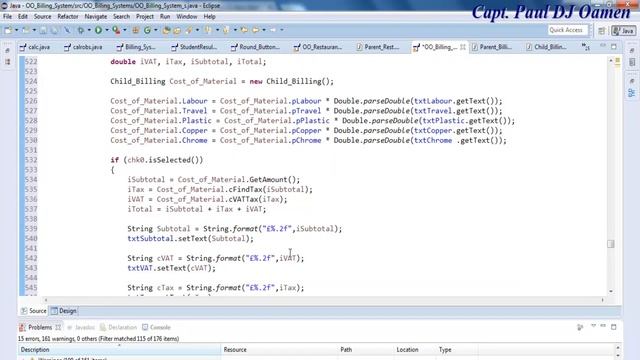Click the New Java Package icon
Viewport: 640px width, 360px height.
(x=136, y=30)
